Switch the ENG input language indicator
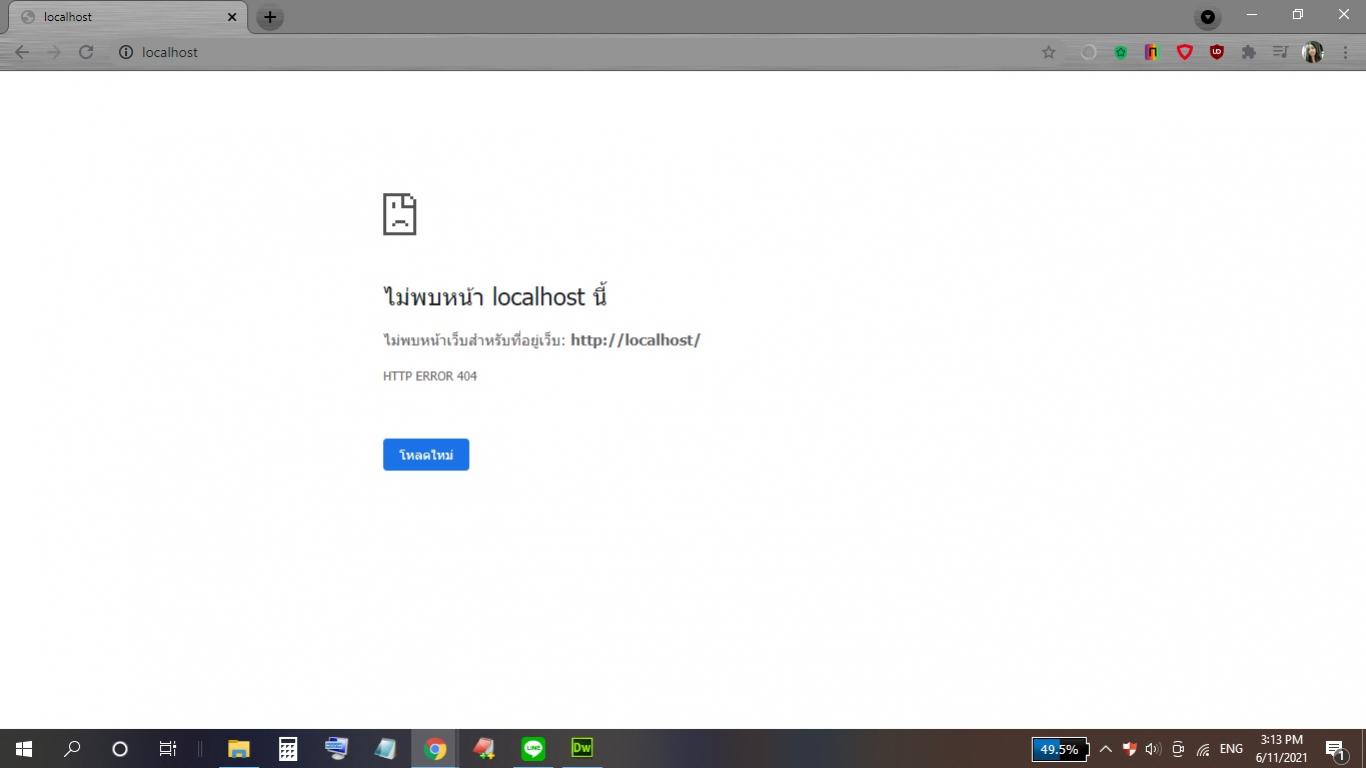The image size is (1366, 768). pos(1231,749)
